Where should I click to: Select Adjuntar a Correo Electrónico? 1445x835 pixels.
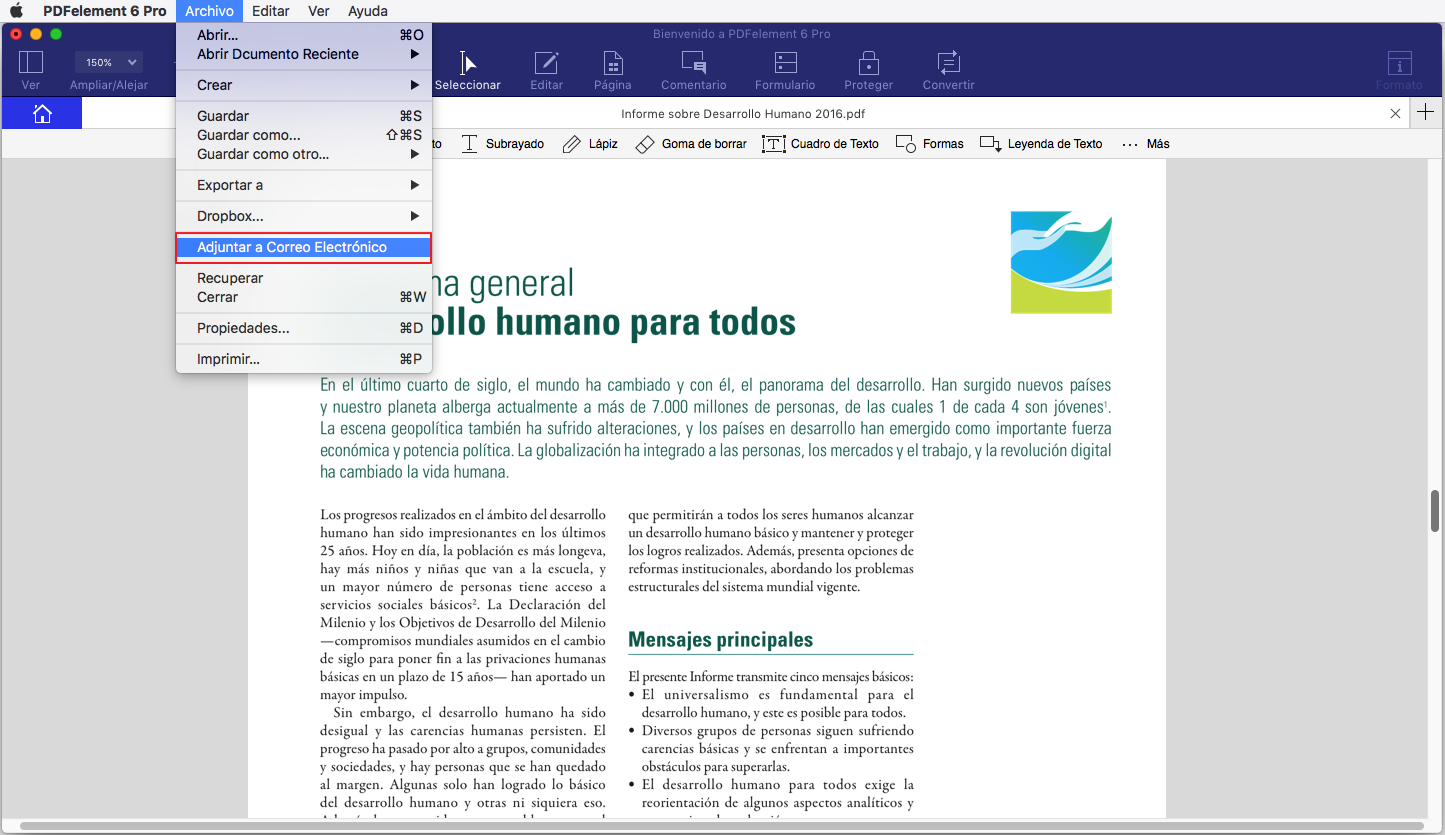304,247
